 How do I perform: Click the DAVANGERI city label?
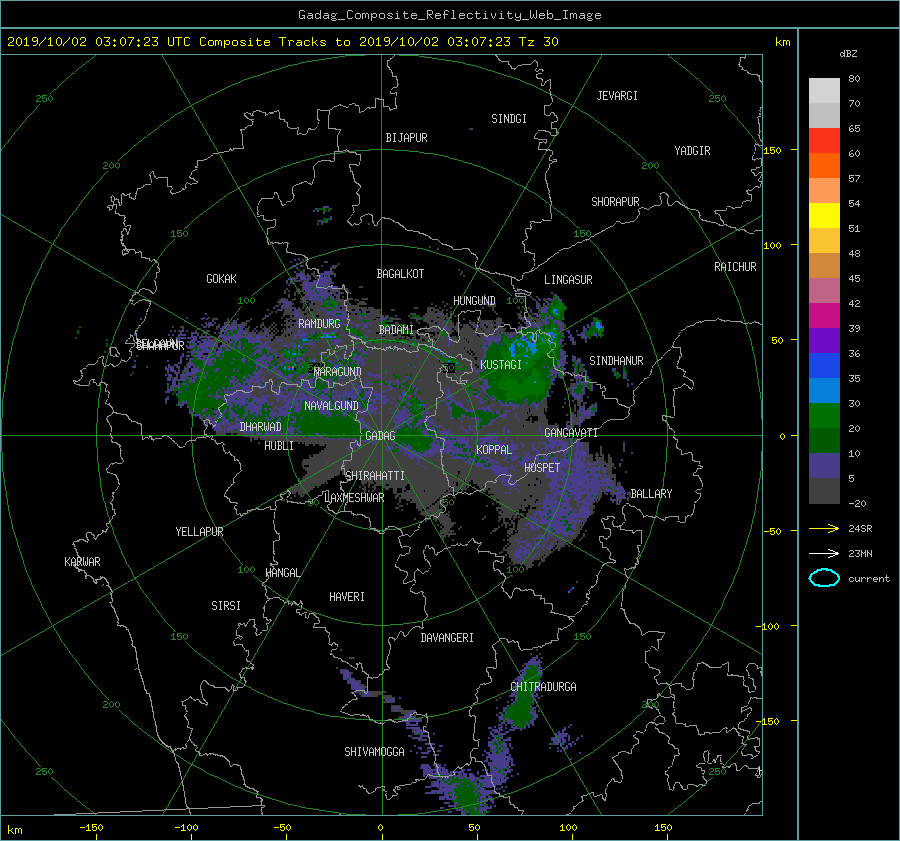(447, 638)
